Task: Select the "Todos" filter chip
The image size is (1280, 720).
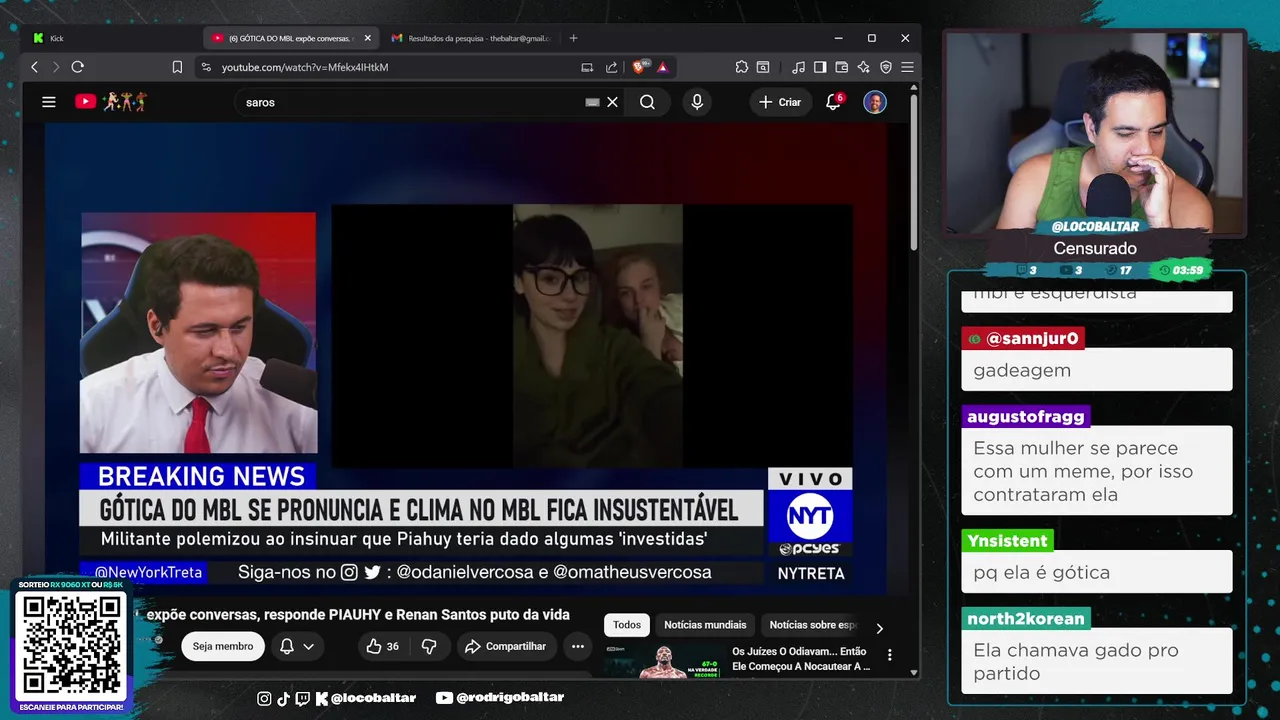Action: [627, 625]
